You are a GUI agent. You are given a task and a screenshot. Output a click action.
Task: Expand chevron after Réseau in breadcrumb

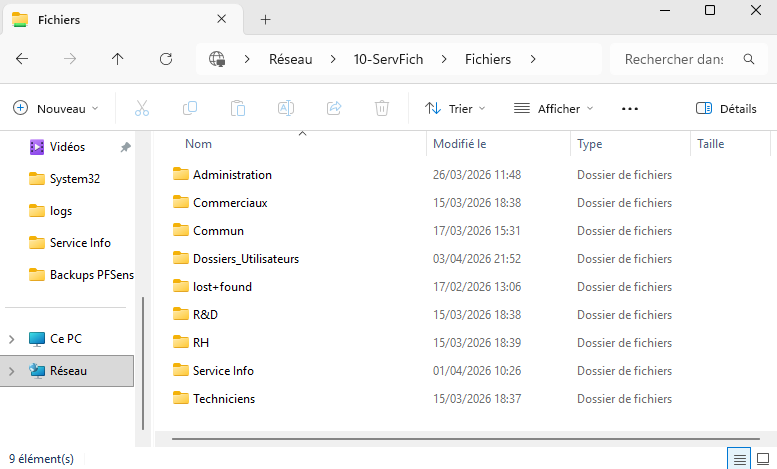[333, 59]
